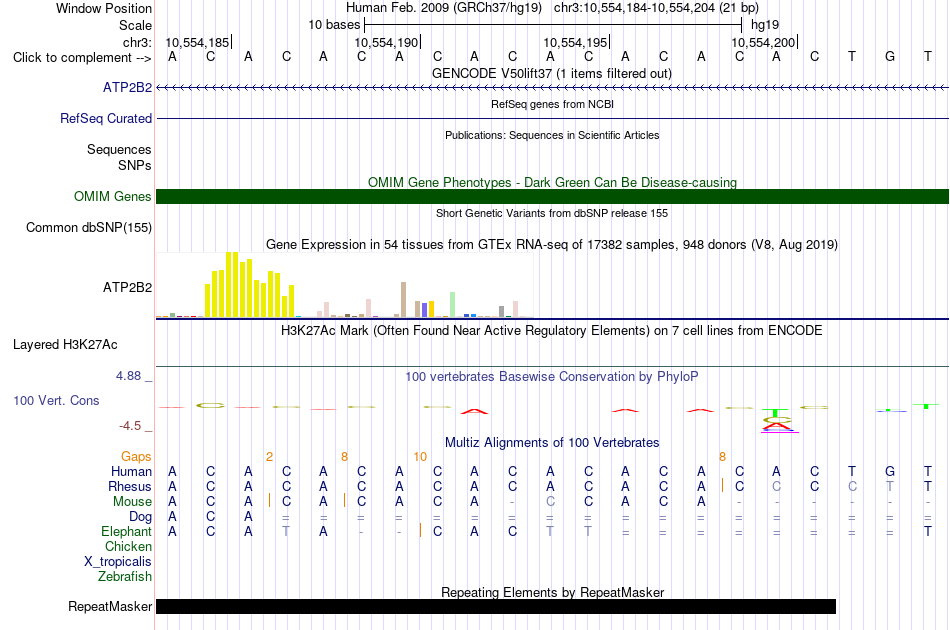Click the chr3 position label 10,554,185
The width and height of the screenshot is (950, 630).
pyautogui.click(x=198, y=42)
